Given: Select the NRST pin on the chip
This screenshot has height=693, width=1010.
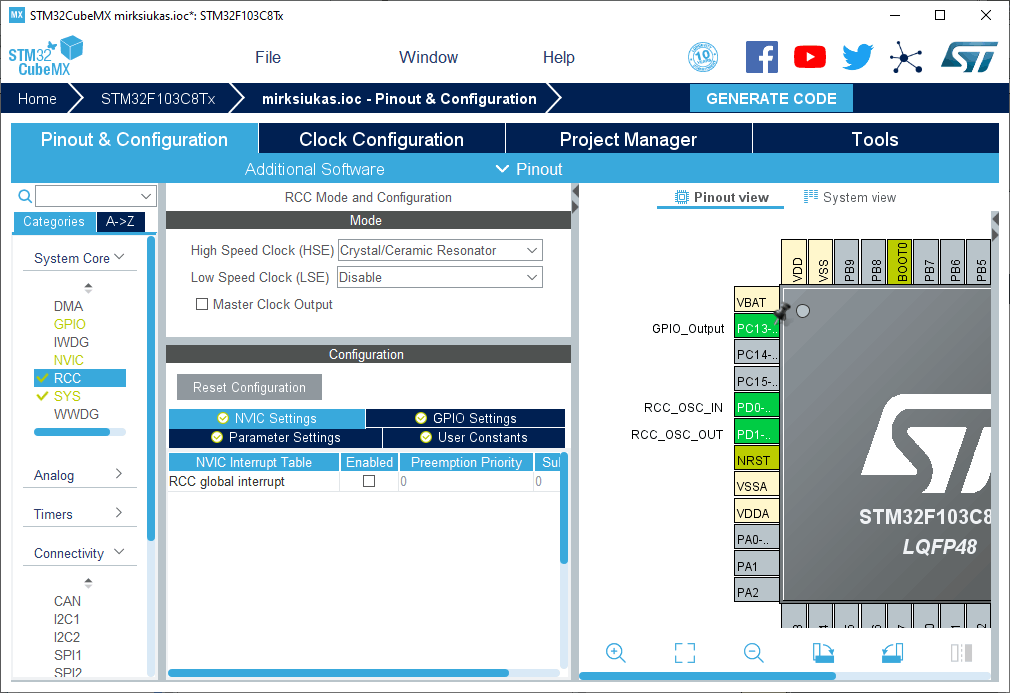Looking at the screenshot, I should [x=756, y=460].
